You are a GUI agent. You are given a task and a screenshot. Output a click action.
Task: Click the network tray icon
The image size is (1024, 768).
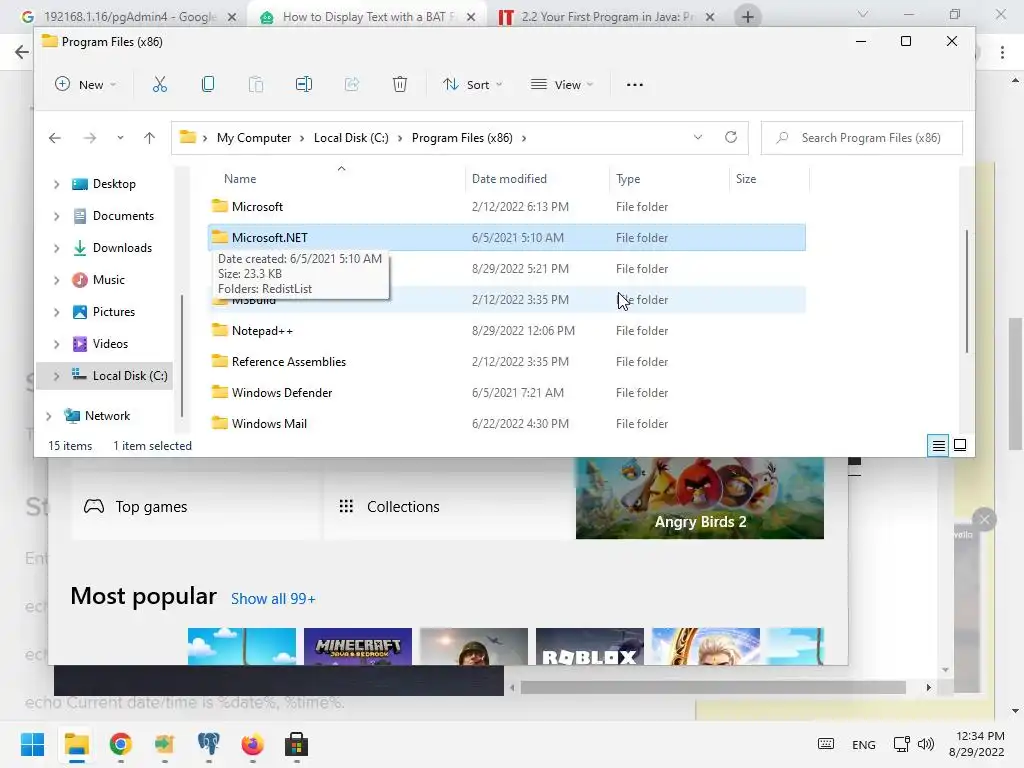point(902,744)
